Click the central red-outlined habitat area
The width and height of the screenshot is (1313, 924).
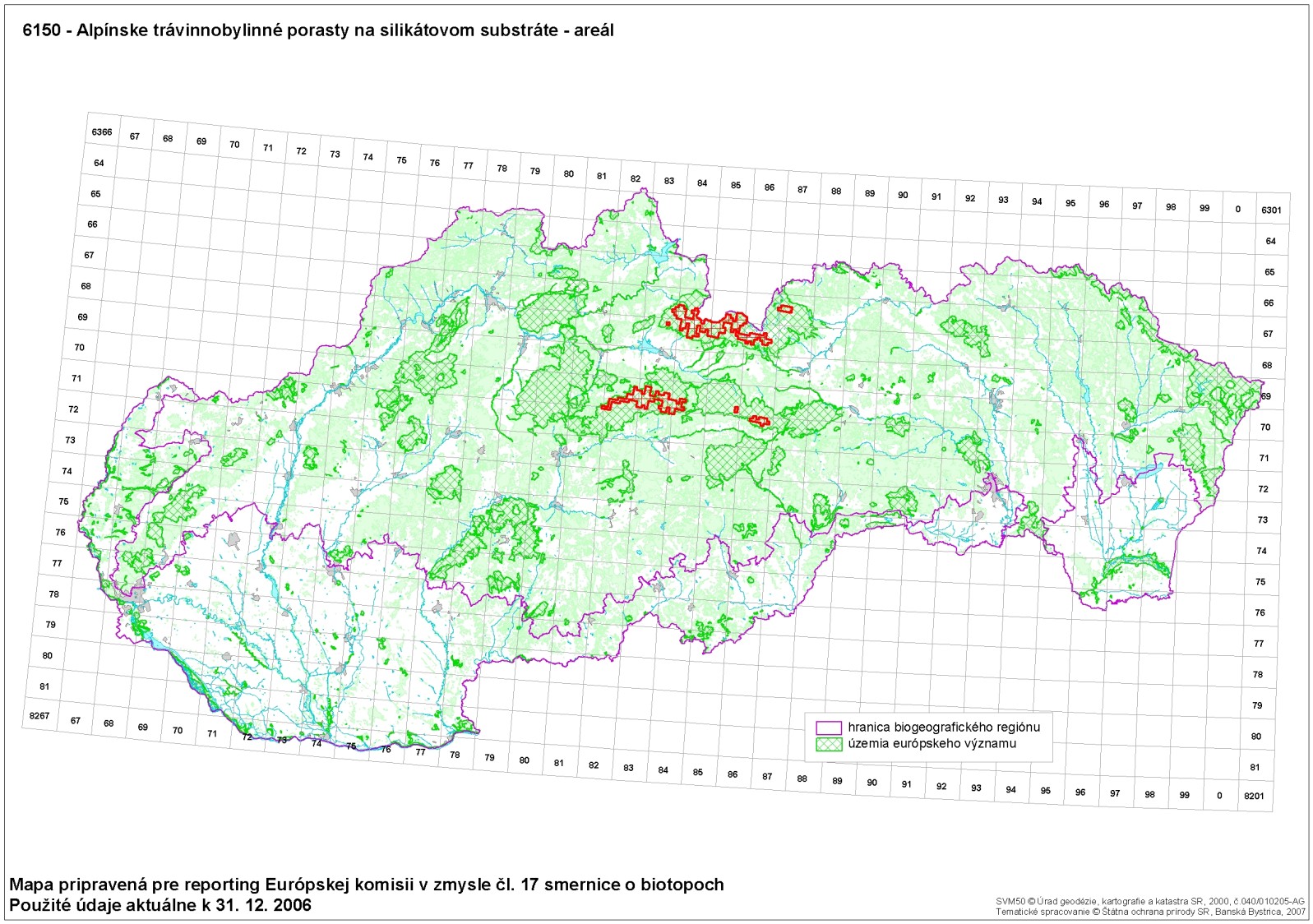point(646,399)
